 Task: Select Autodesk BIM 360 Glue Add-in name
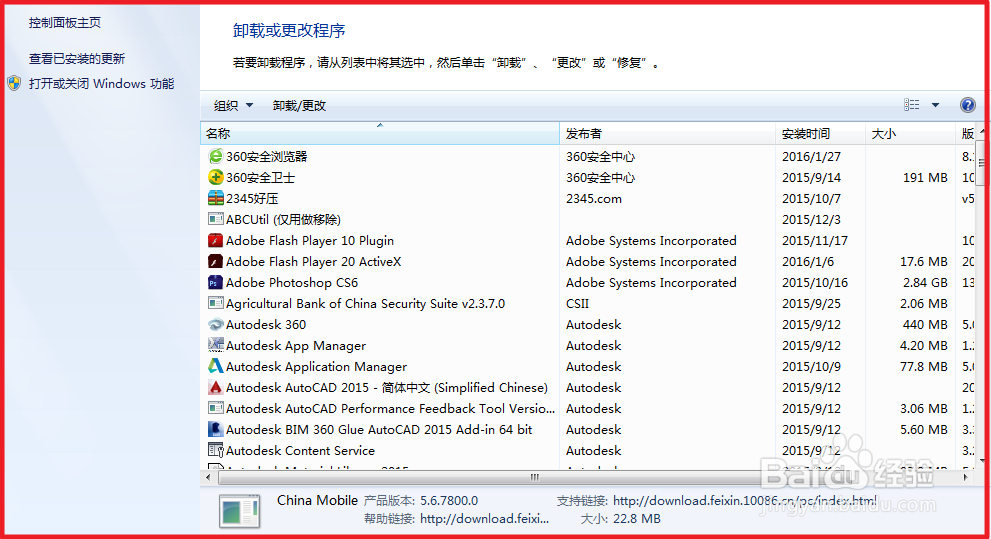tap(379, 429)
